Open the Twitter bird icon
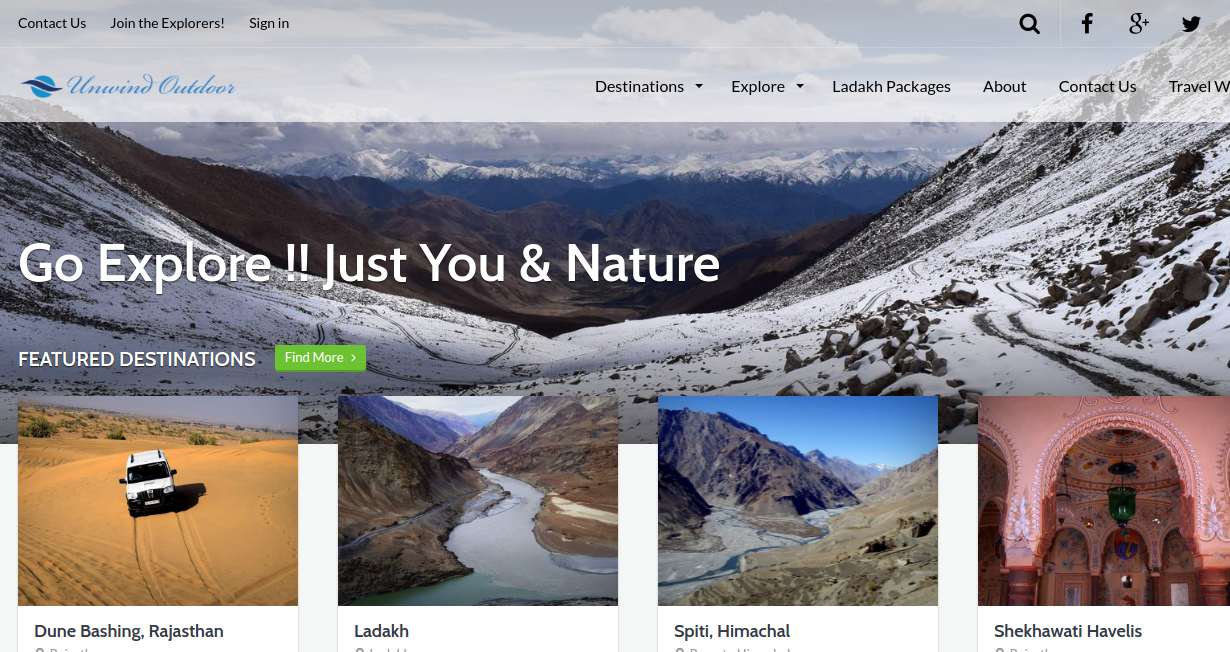Image resolution: width=1230 pixels, height=652 pixels. (1191, 23)
